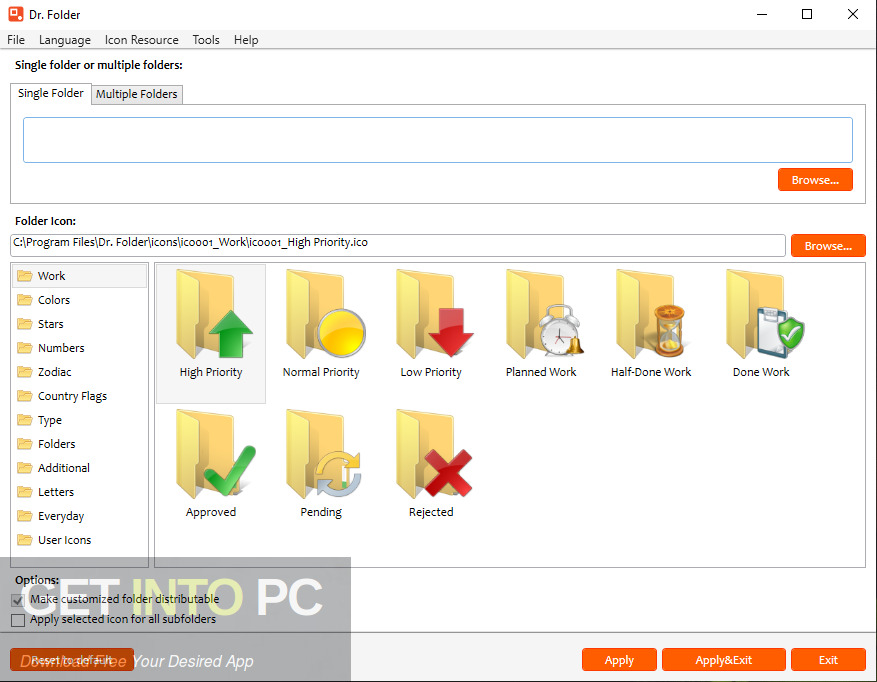The image size is (877, 682).
Task: Open the Help menu
Action: click(246, 40)
